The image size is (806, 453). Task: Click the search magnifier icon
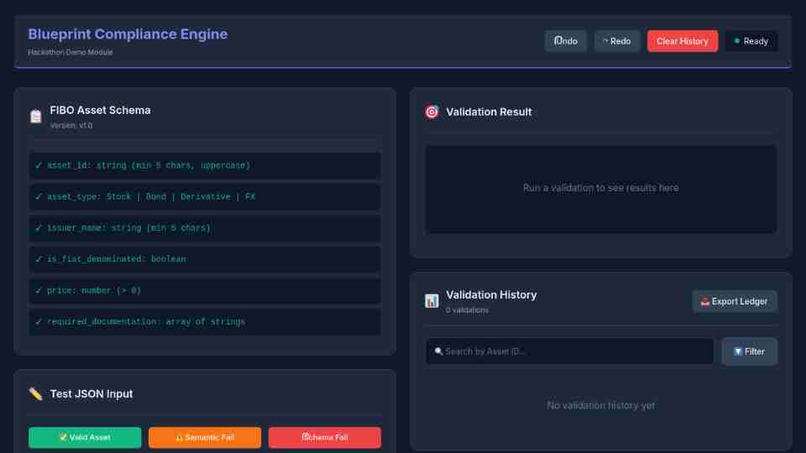pos(438,352)
